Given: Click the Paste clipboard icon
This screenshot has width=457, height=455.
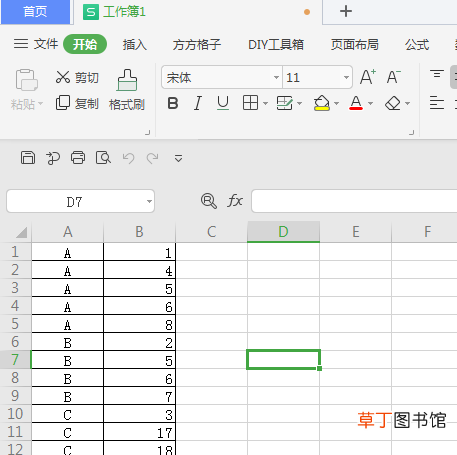Looking at the screenshot, I should point(26,80).
